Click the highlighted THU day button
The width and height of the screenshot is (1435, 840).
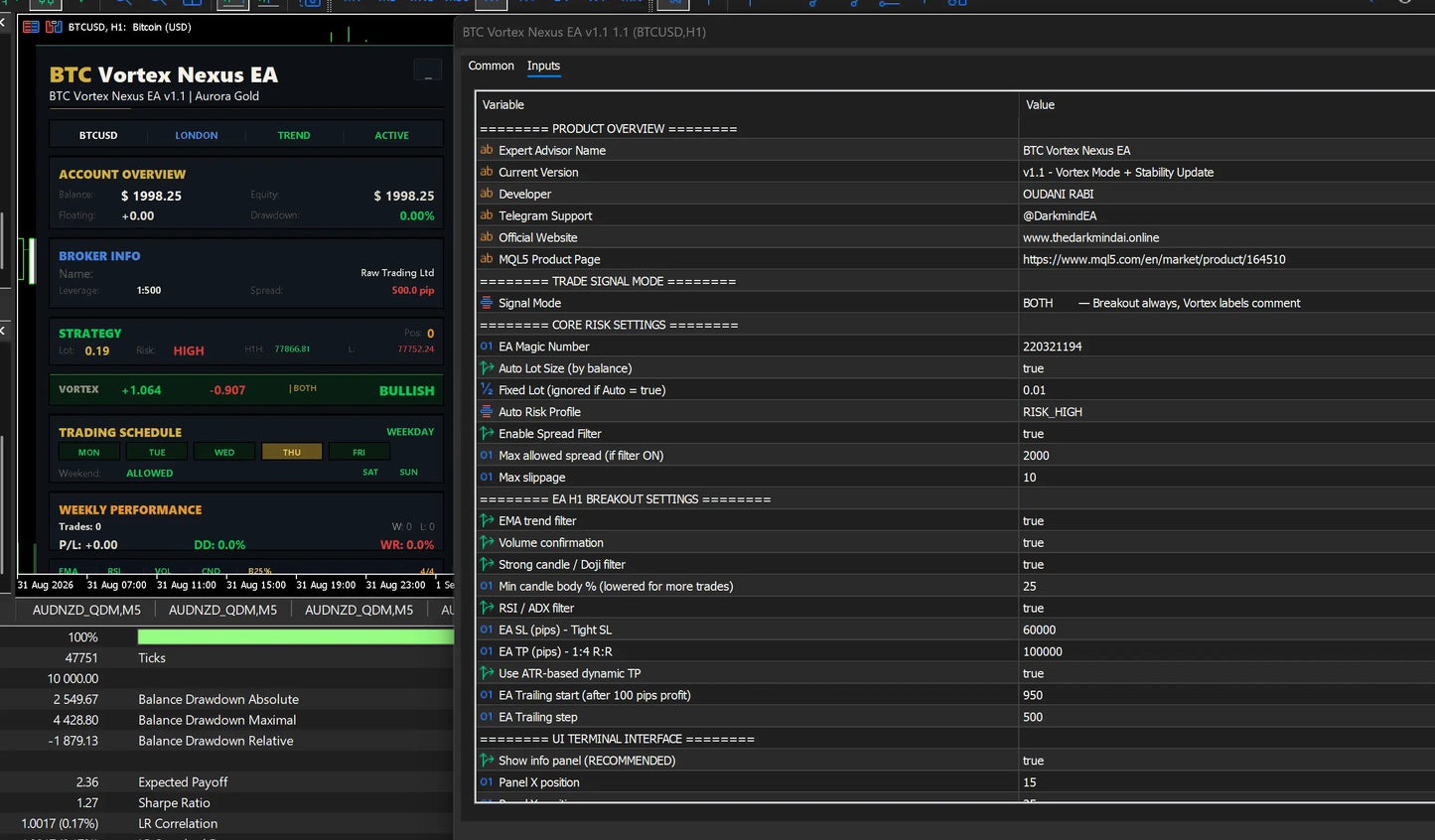click(x=292, y=452)
